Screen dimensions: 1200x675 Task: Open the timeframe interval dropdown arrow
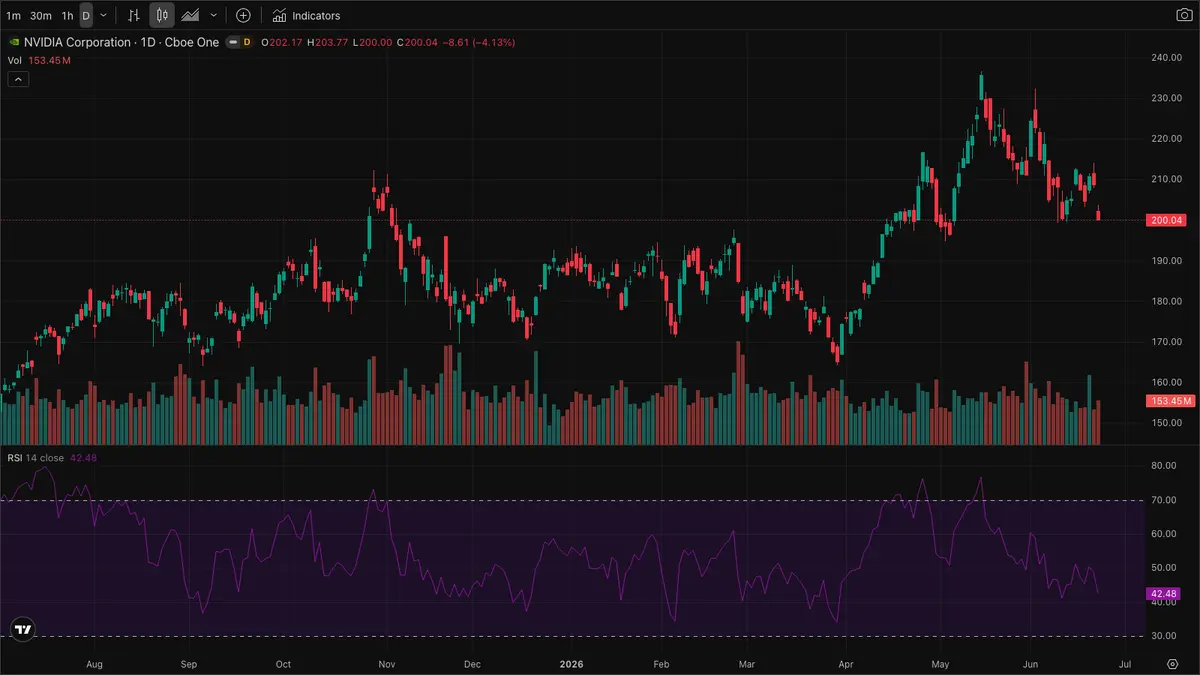(x=103, y=16)
